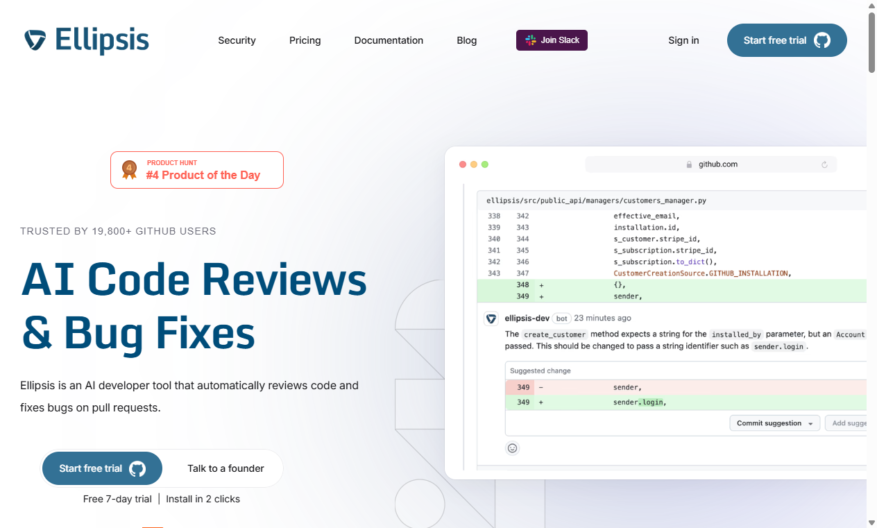Click header Start free trial button

786,40
